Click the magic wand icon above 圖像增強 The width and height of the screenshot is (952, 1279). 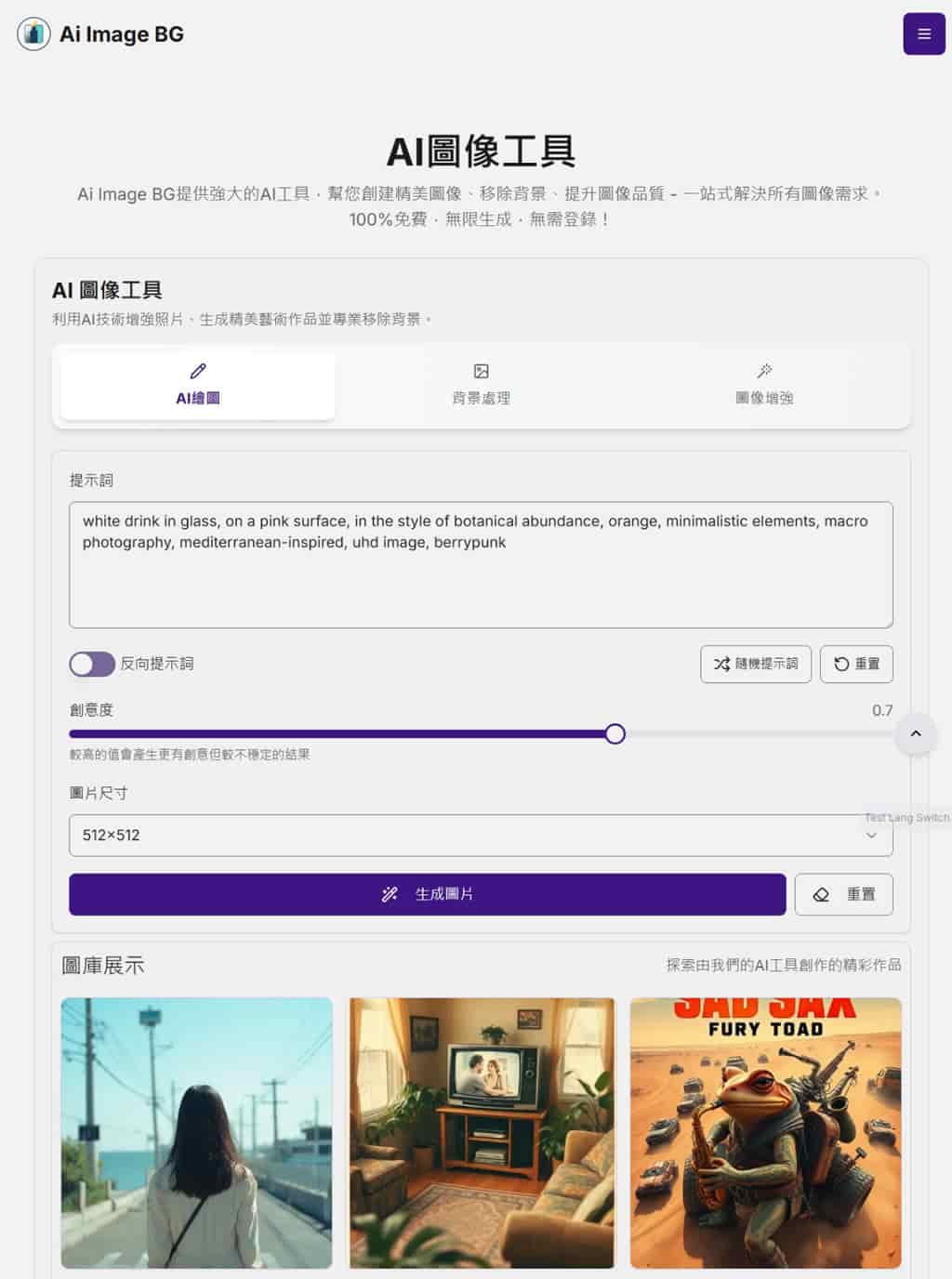coord(764,371)
